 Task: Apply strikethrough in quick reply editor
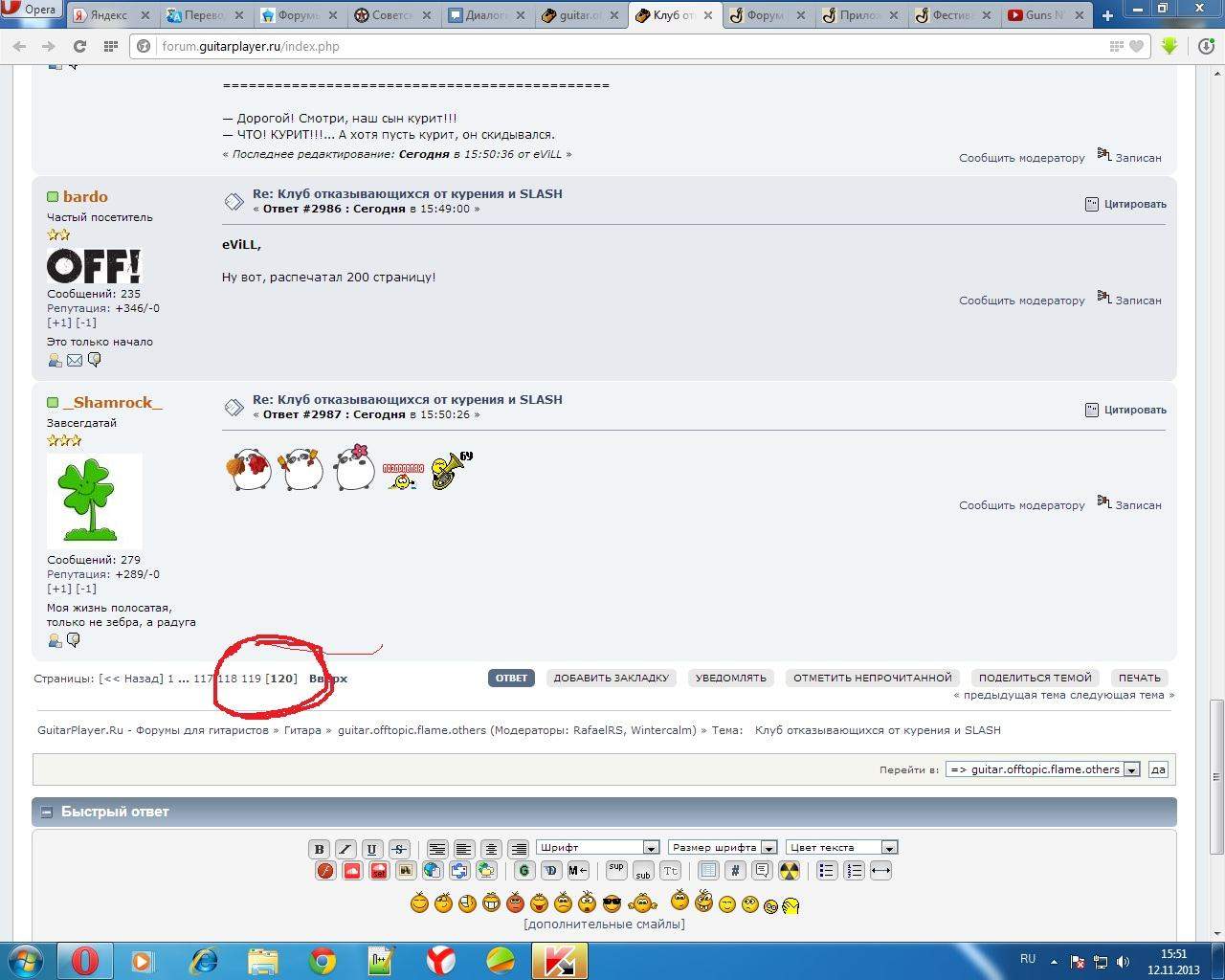tap(399, 848)
